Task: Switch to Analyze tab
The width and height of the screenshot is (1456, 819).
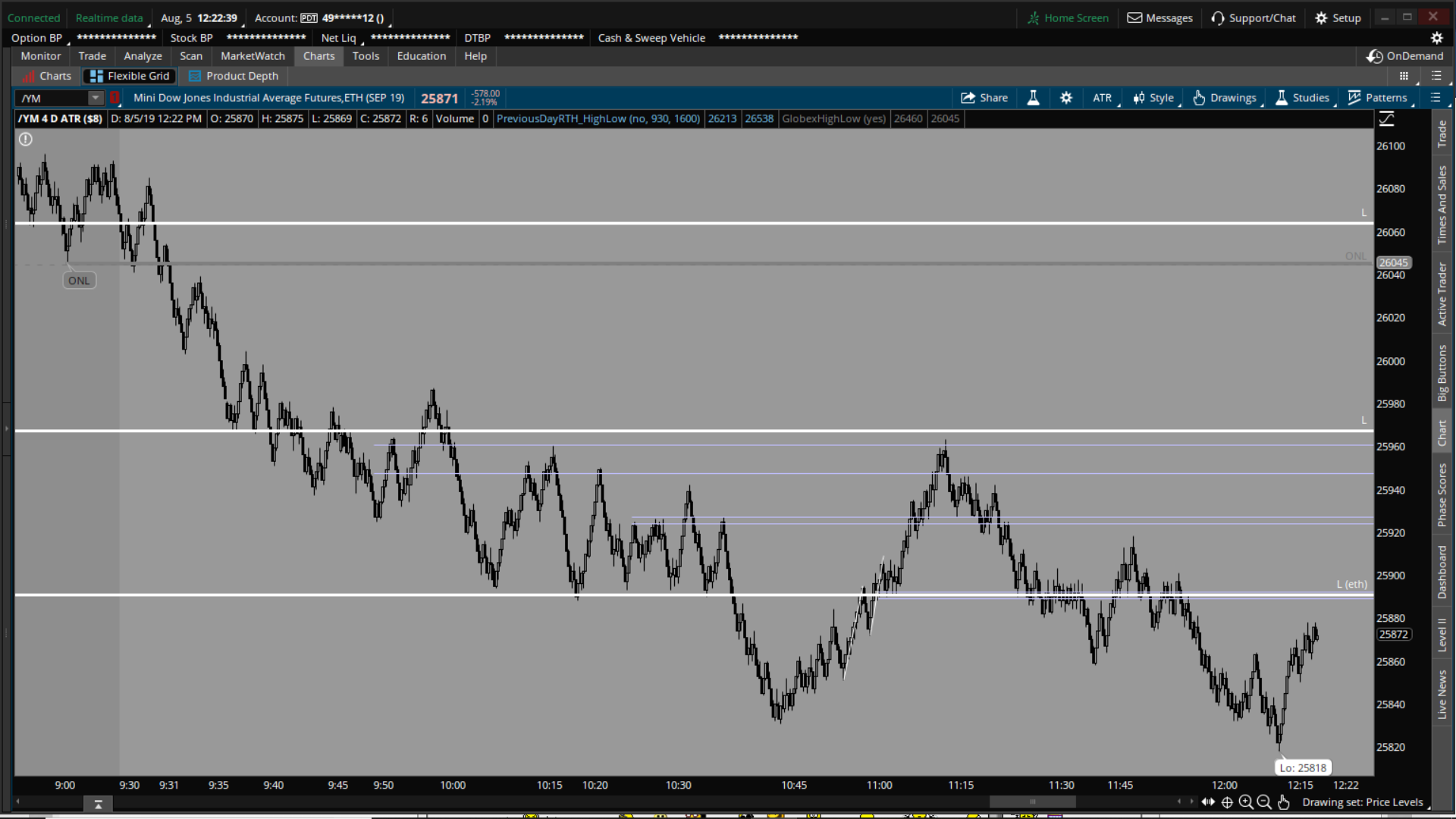Action: 143,56
